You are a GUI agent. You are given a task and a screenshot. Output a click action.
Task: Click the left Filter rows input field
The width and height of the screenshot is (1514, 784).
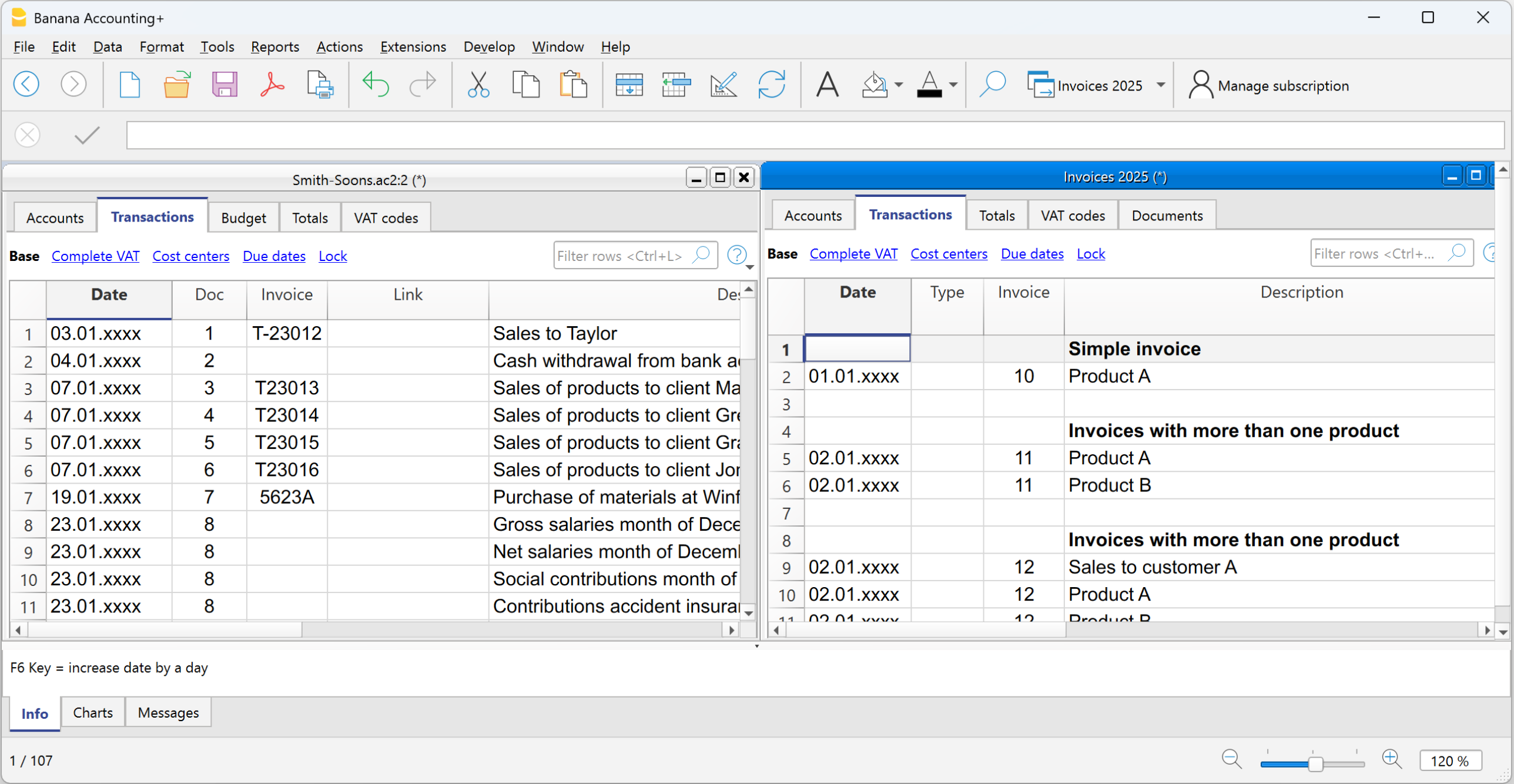click(622, 256)
